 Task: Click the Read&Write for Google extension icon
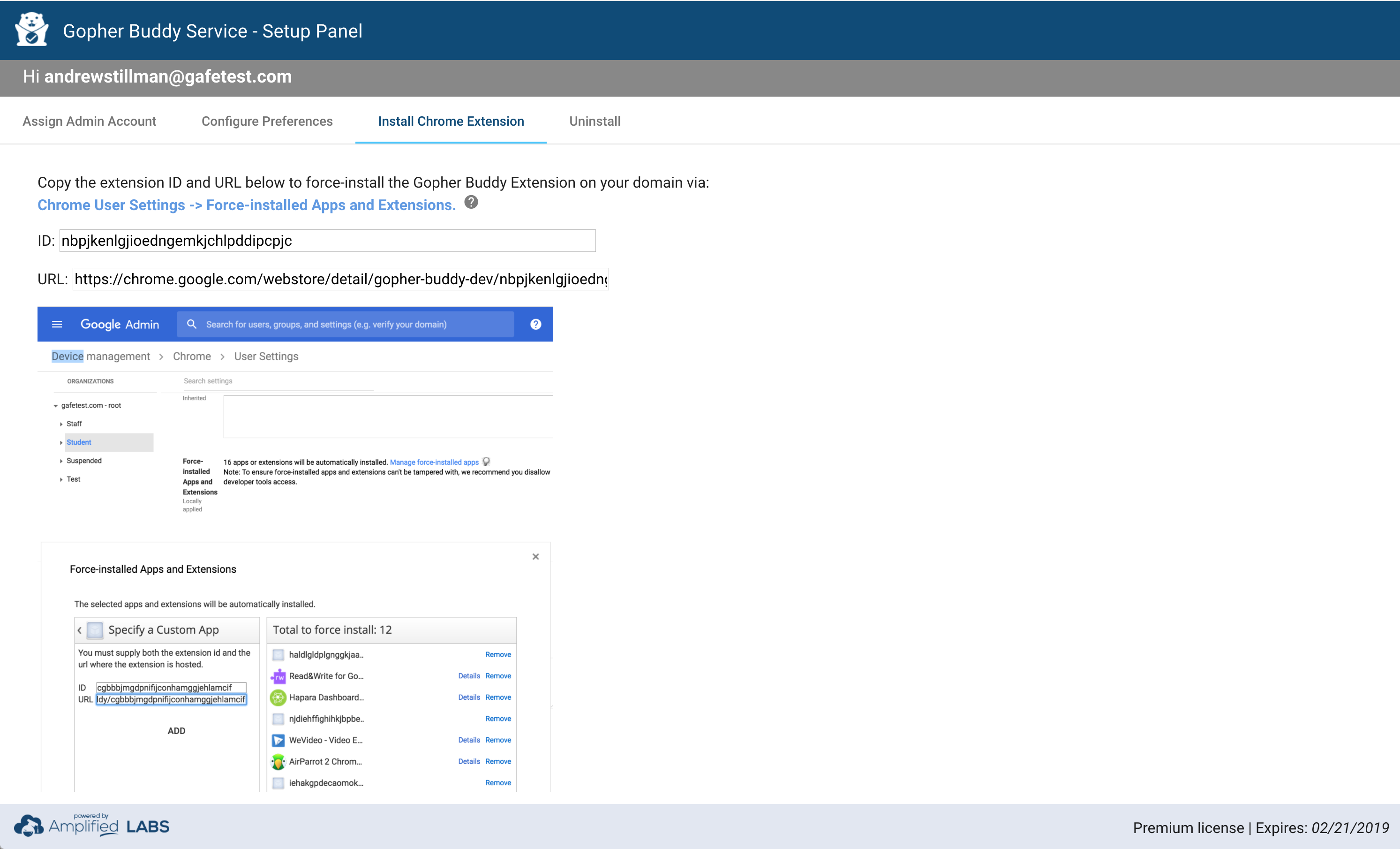click(278, 676)
